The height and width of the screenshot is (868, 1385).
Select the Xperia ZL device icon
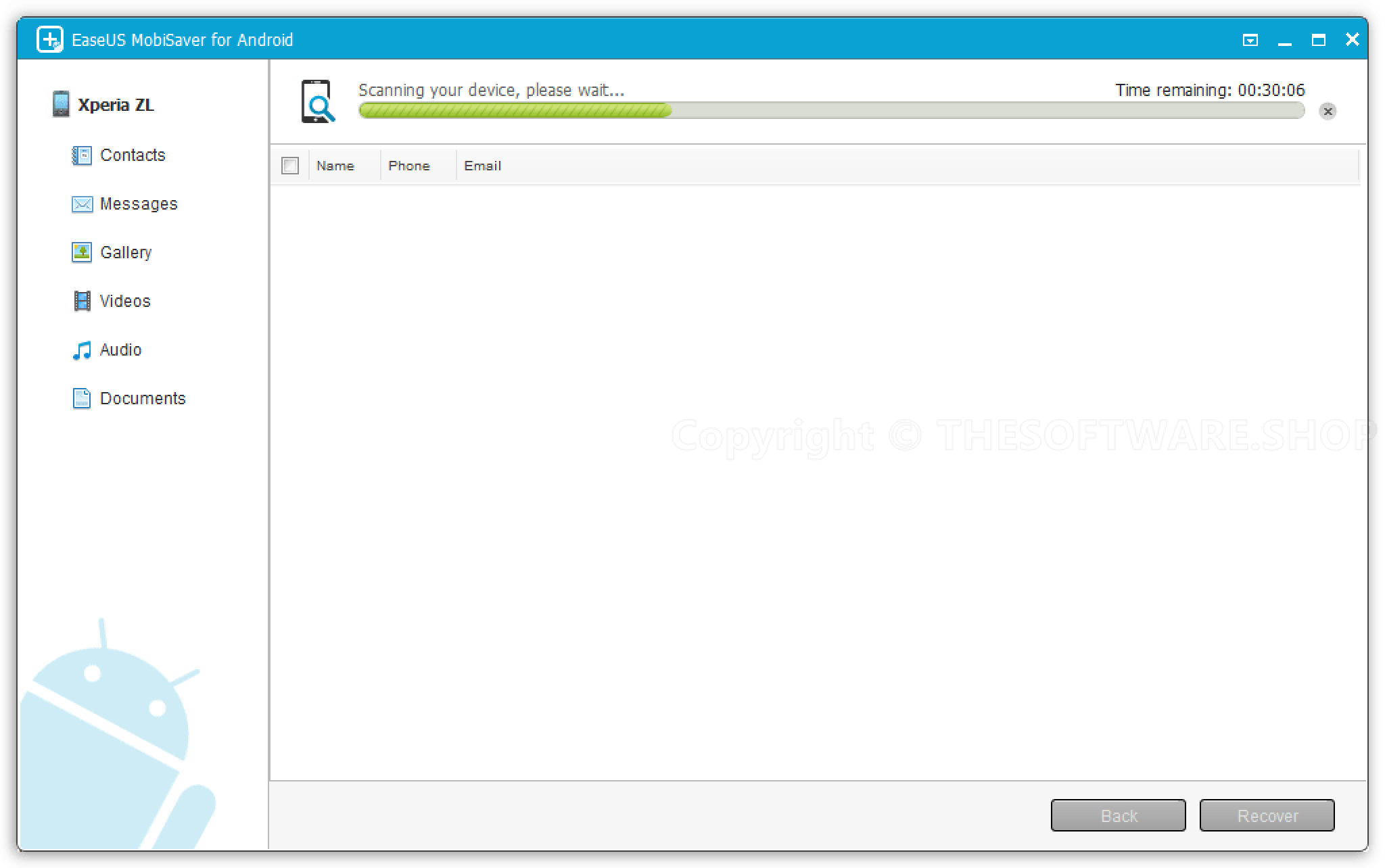coord(61,104)
